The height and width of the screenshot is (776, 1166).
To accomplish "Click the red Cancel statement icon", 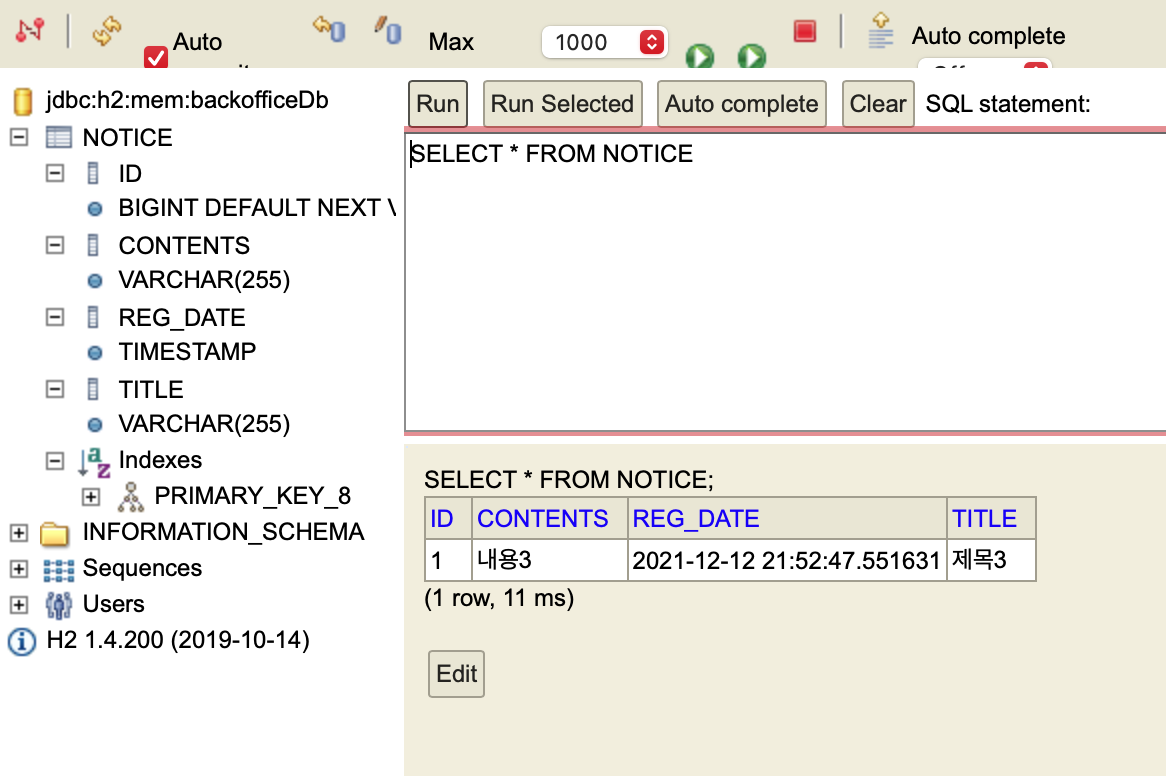I will point(805,31).
